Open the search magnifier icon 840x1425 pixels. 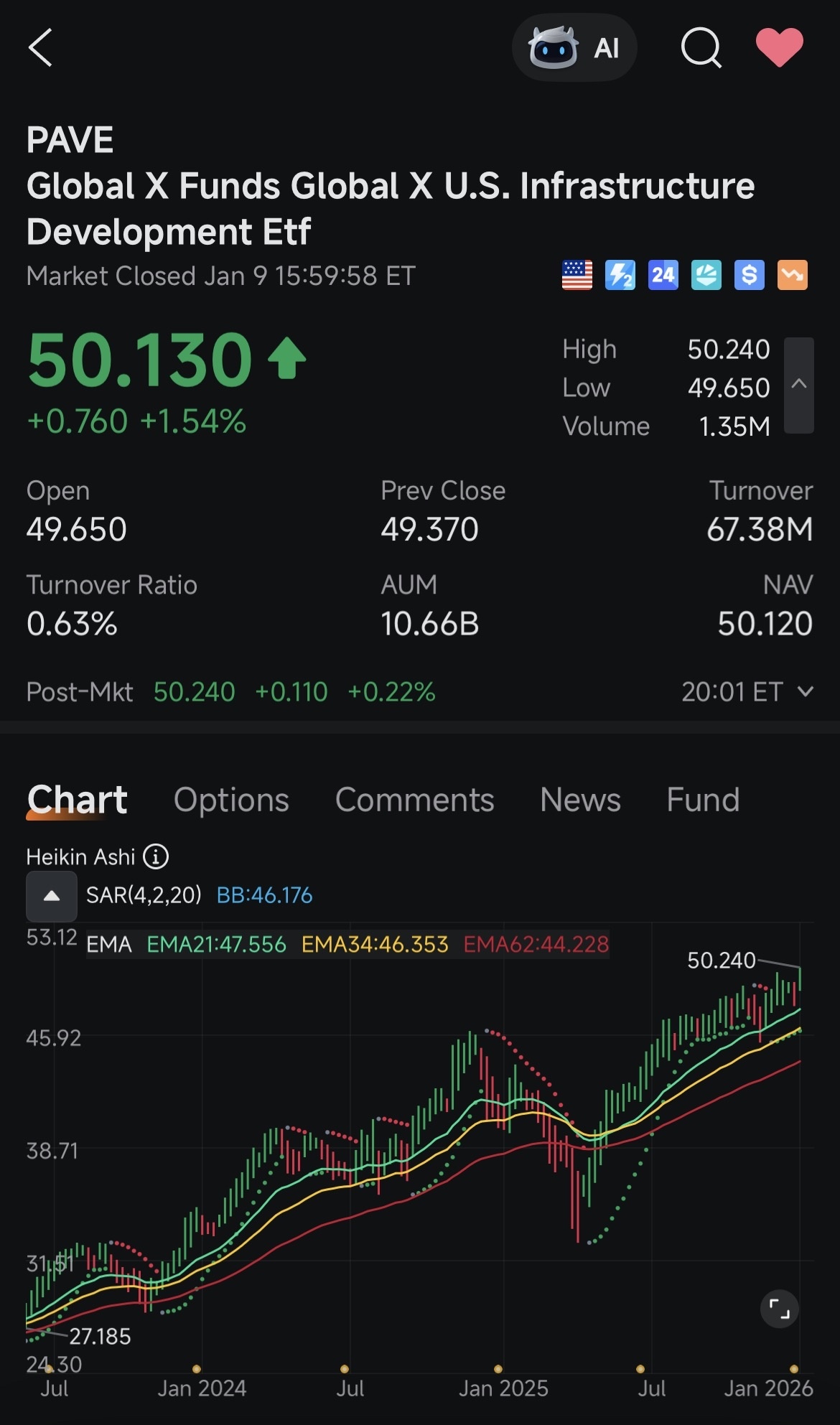[x=701, y=48]
